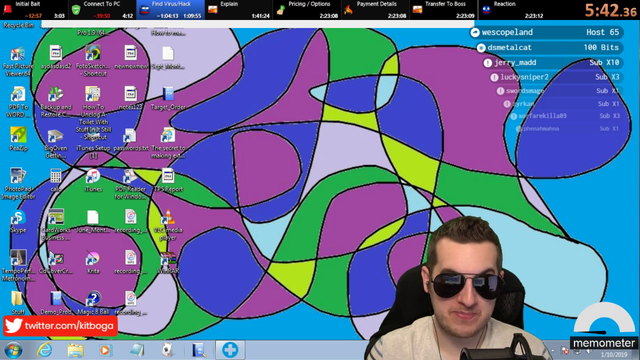The height and width of the screenshot is (360, 640).
Task: Launch the Krita desktop shortcut
Action: (93, 262)
